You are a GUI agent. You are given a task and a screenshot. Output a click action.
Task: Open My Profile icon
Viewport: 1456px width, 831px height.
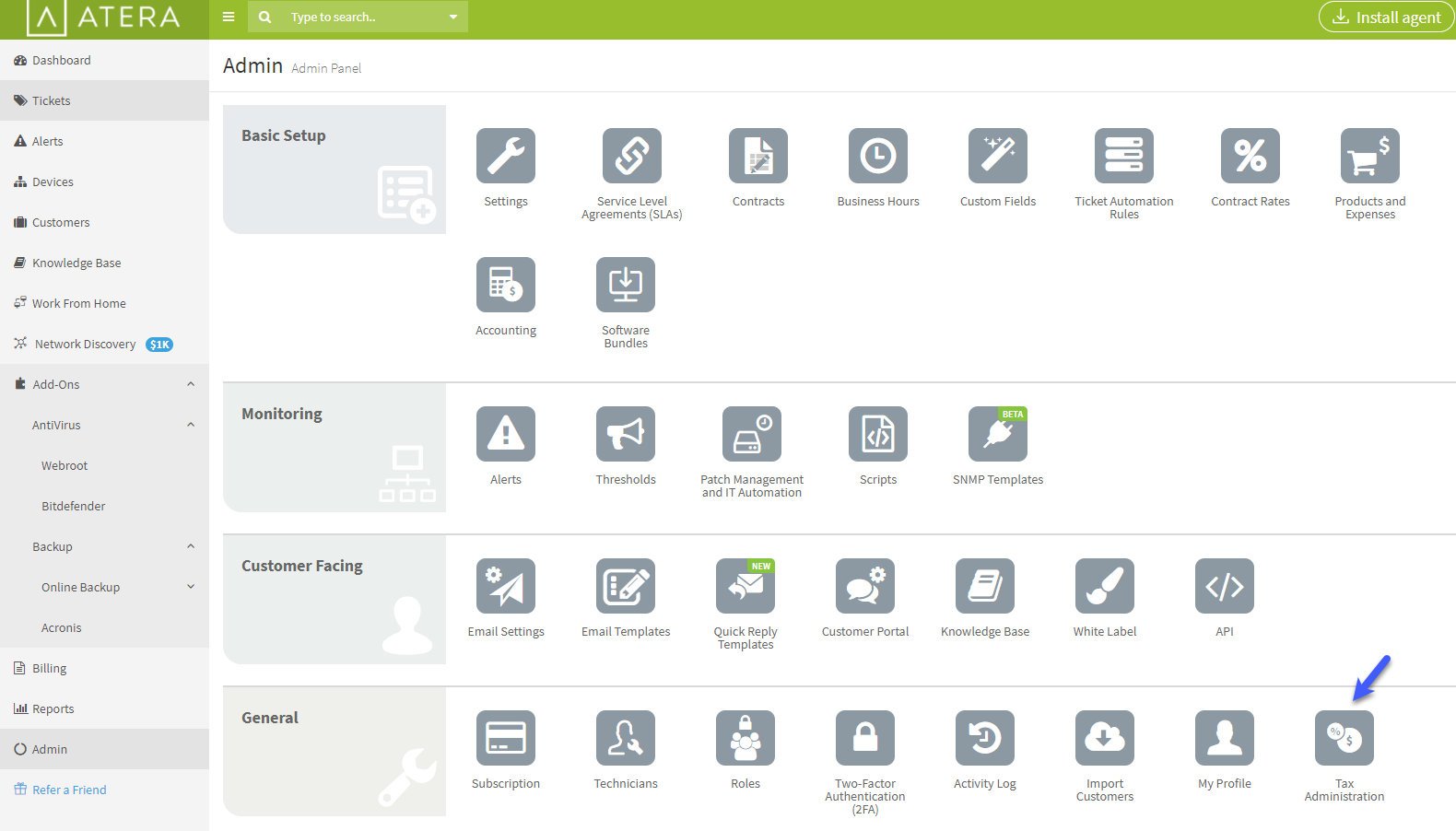(x=1225, y=738)
